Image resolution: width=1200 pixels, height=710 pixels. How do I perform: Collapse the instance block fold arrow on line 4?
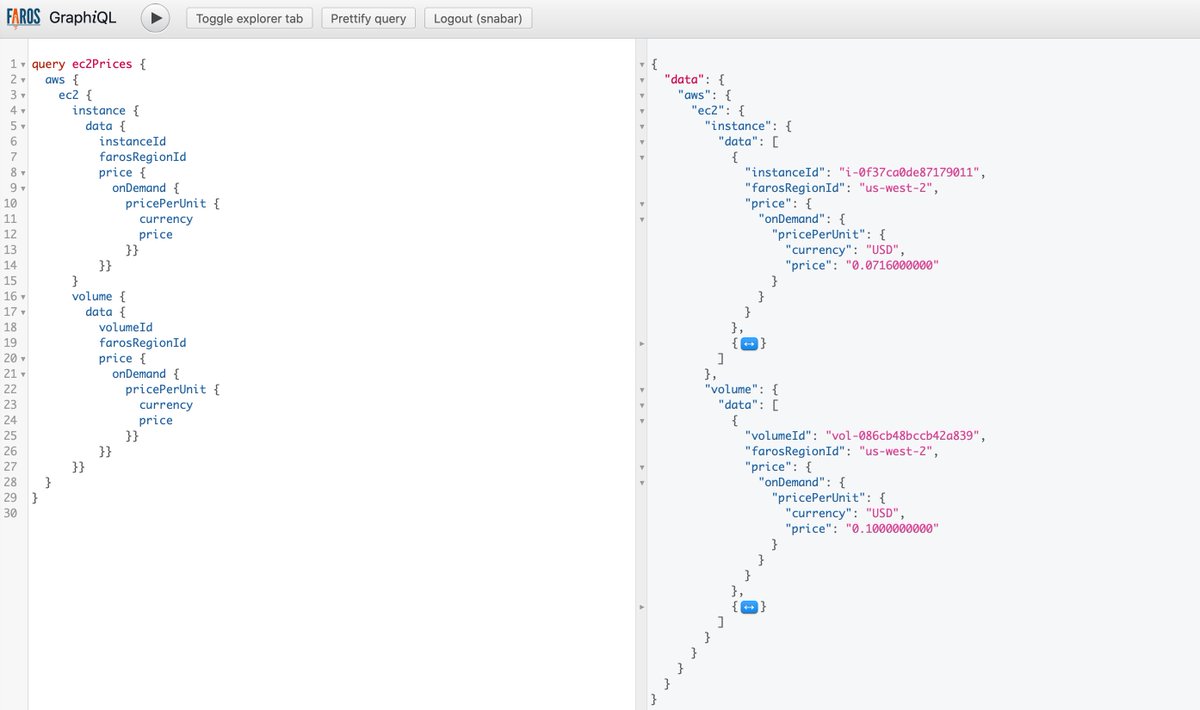(x=23, y=111)
